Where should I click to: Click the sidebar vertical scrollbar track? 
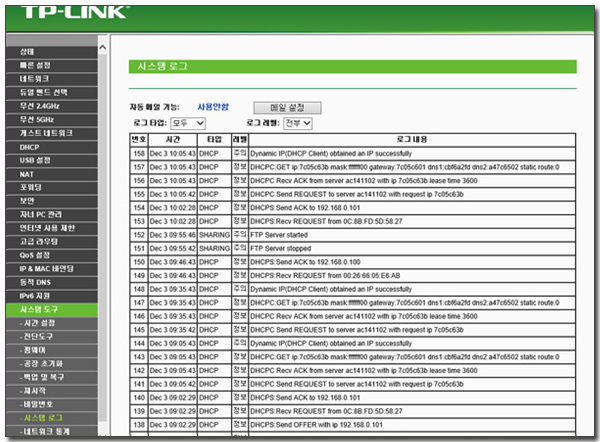(x=103, y=237)
